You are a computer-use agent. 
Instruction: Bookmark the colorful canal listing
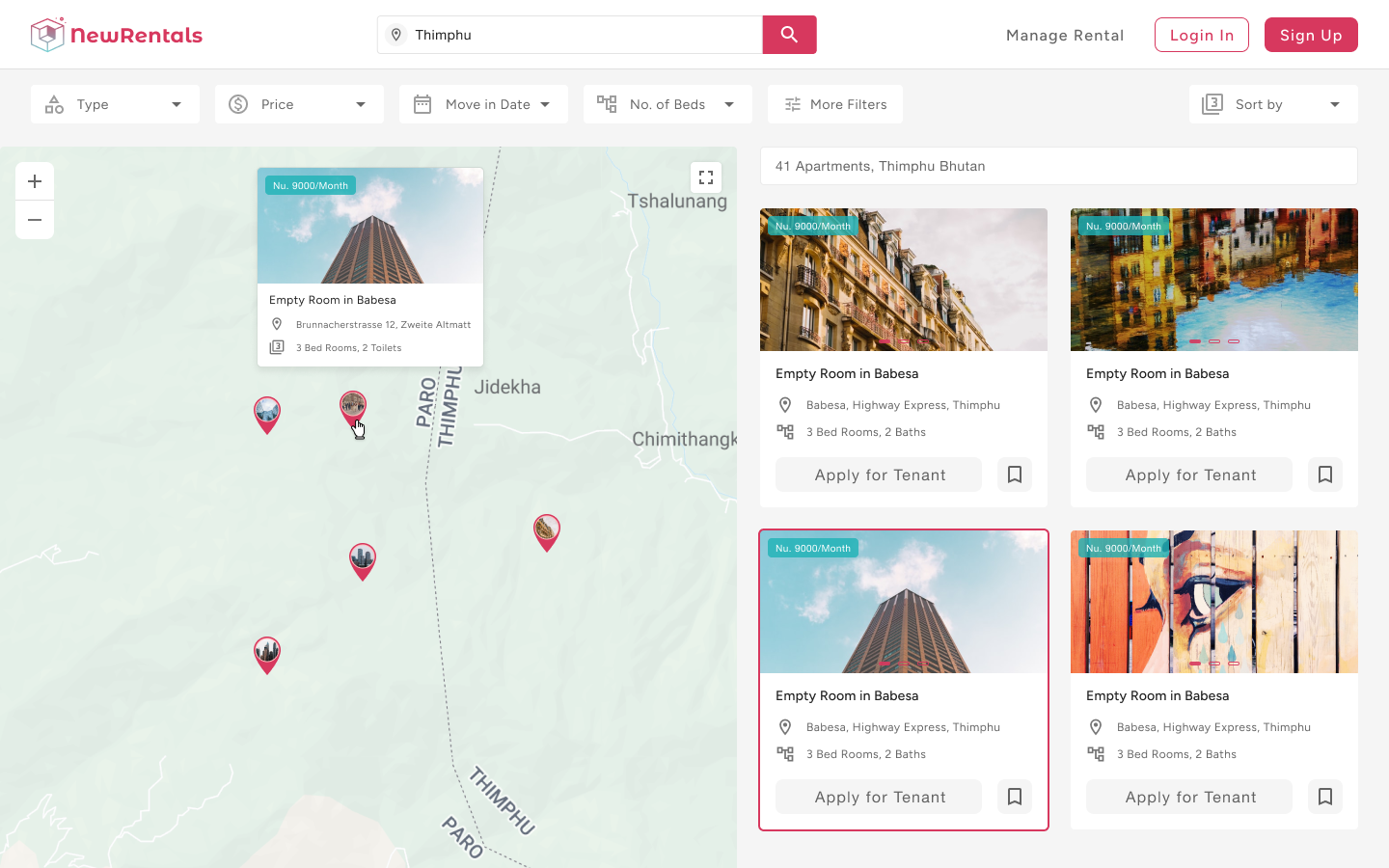click(1324, 474)
